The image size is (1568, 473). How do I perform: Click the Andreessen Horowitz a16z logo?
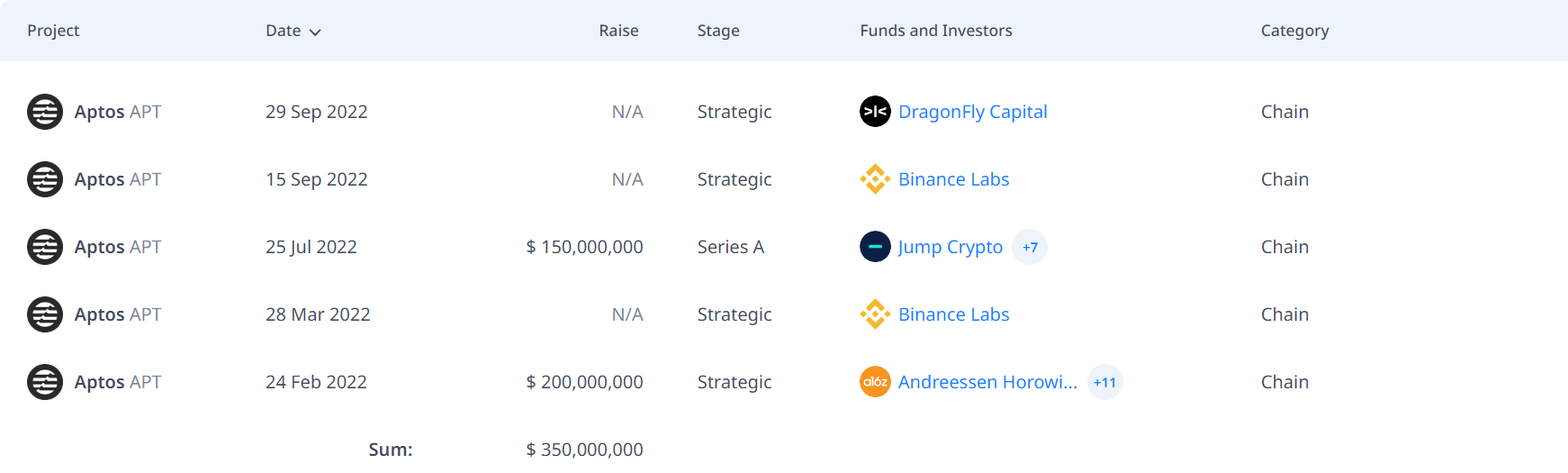pos(875,382)
